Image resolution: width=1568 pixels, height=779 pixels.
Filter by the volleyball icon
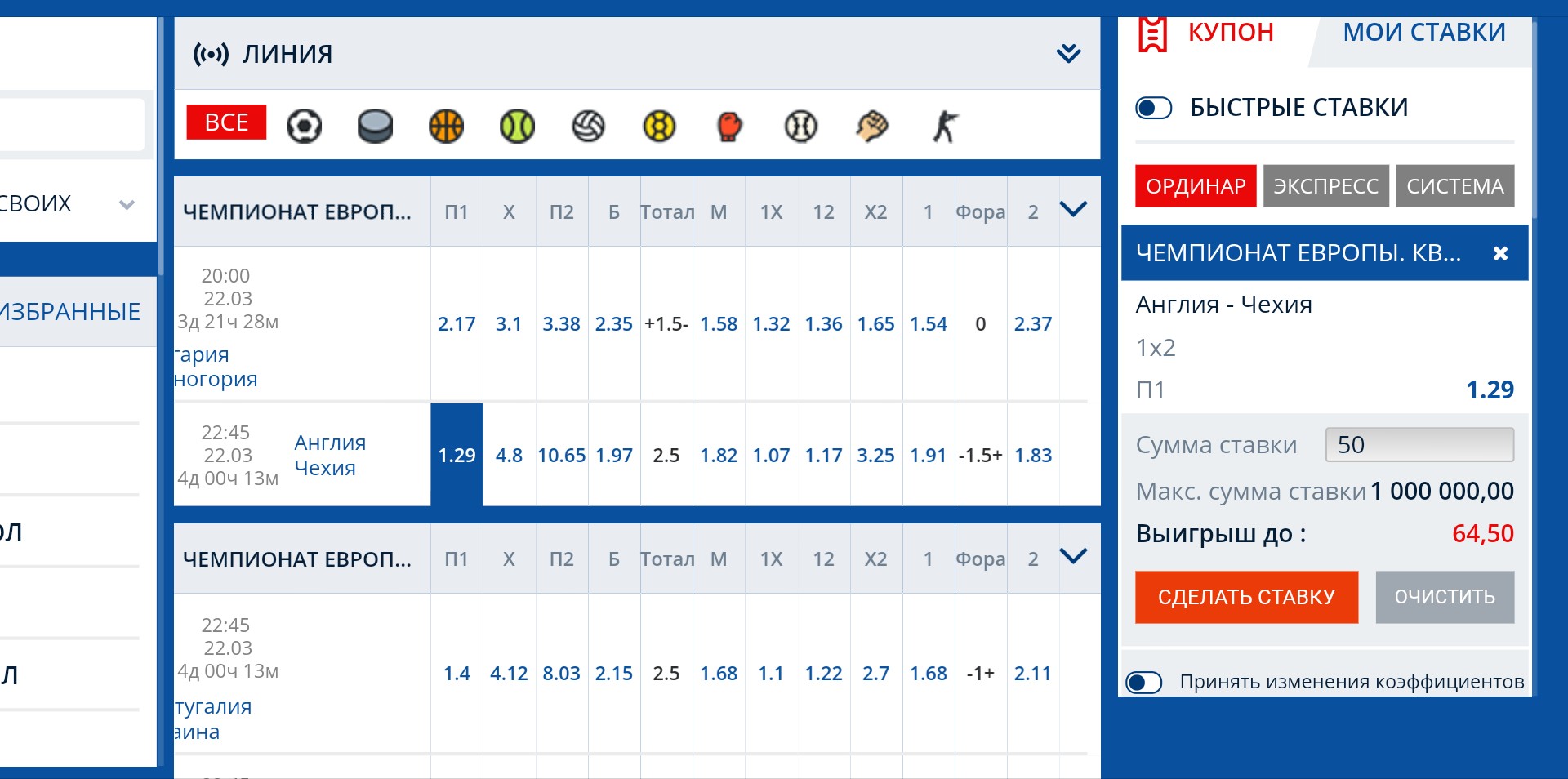[x=588, y=127]
